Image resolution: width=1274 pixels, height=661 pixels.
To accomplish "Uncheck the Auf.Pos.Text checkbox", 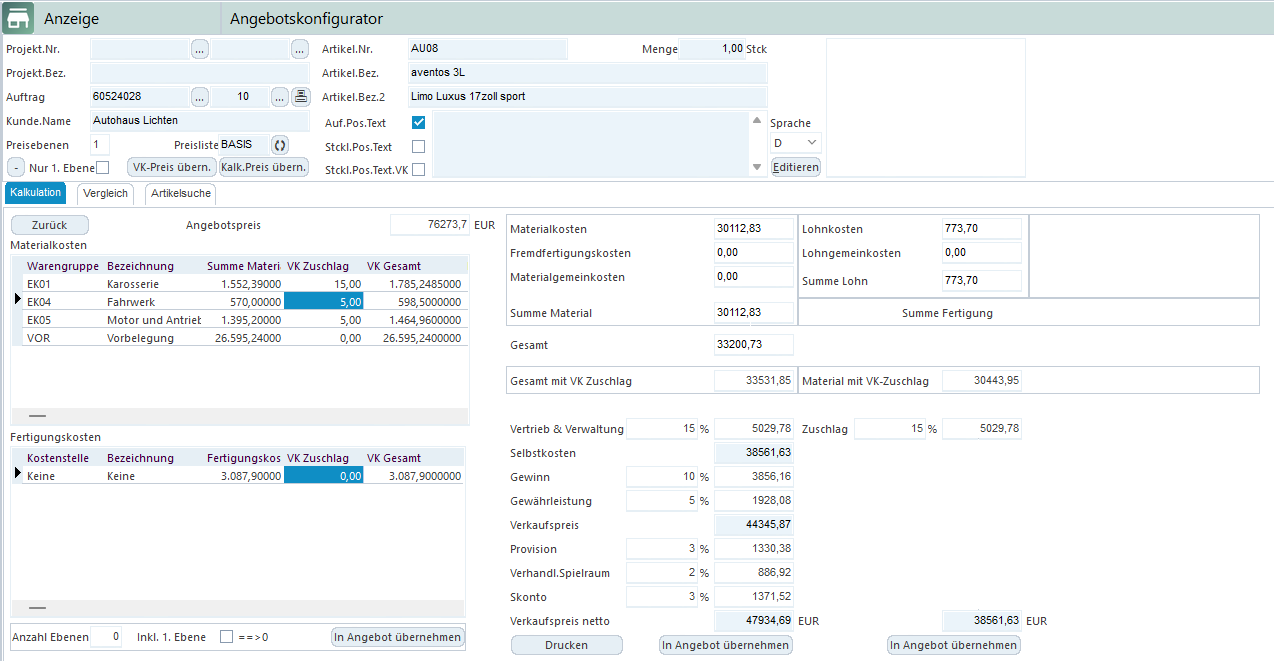I will 419,122.
